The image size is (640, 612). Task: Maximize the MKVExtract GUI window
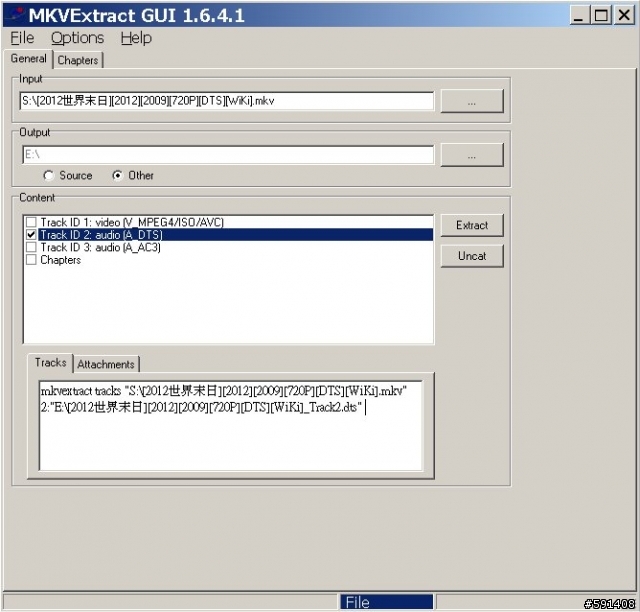[601, 16]
